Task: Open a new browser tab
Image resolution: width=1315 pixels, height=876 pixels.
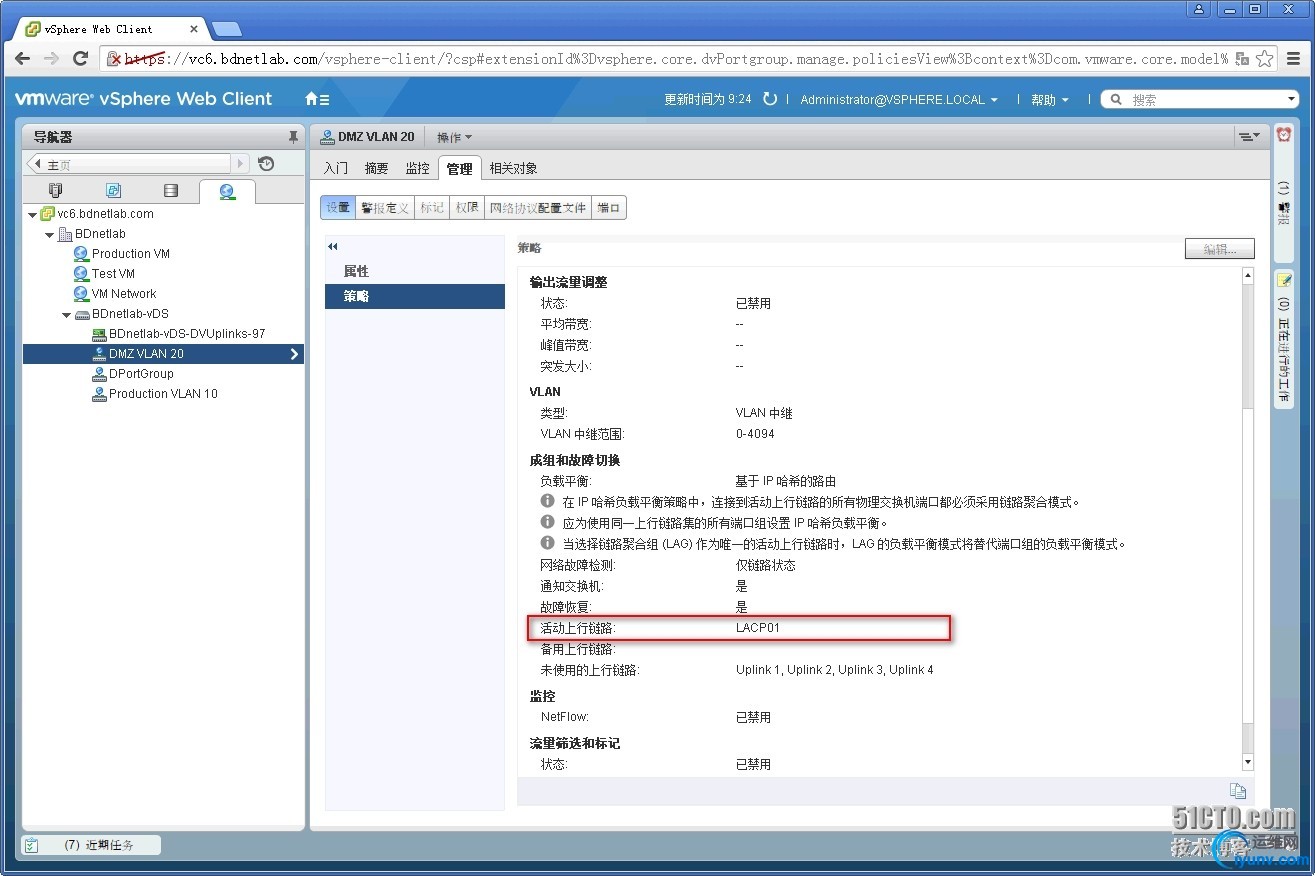Action: (x=226, y=29)
